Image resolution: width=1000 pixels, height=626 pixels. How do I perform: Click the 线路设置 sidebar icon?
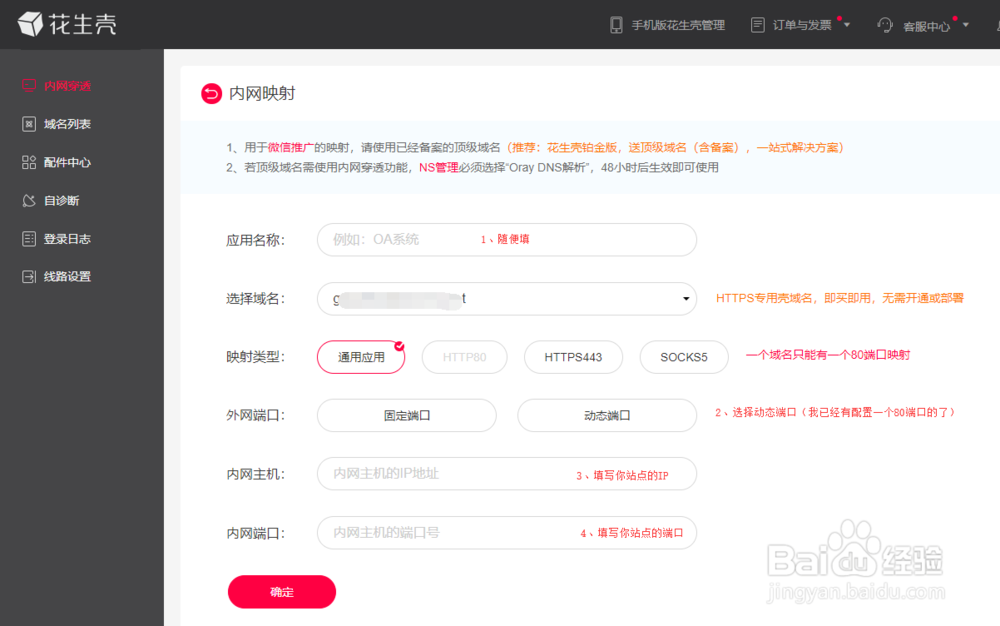point(29,277)
